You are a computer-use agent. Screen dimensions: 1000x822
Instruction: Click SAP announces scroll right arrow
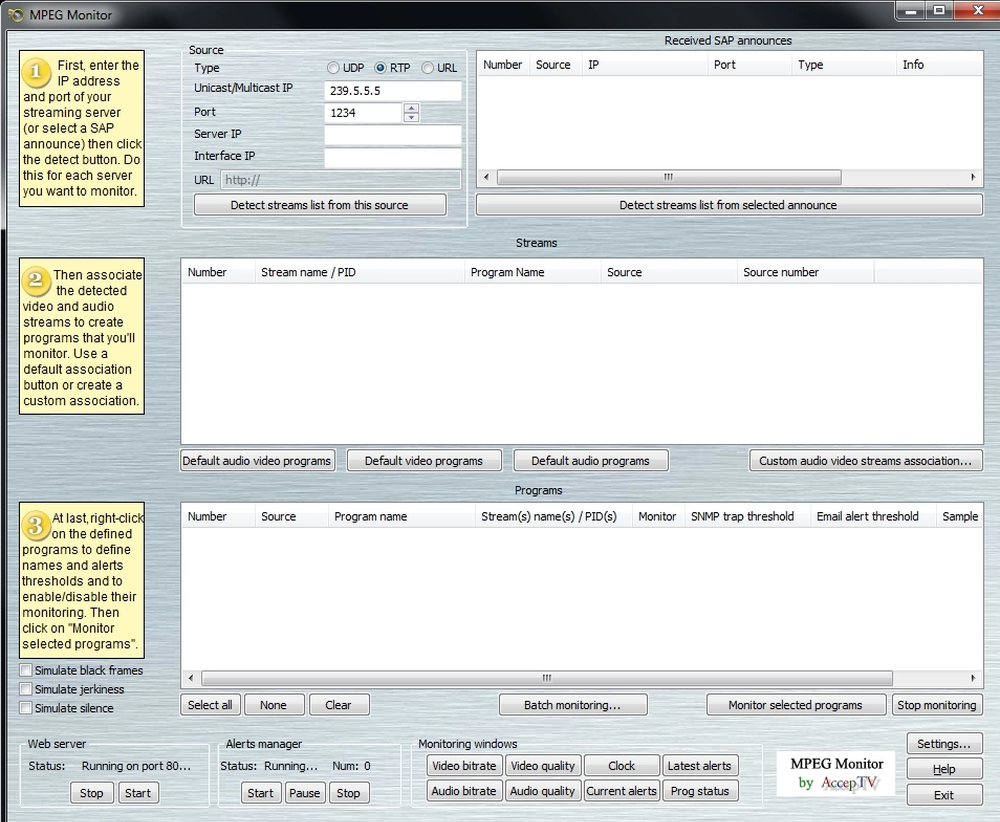click(x=973, y=177)
